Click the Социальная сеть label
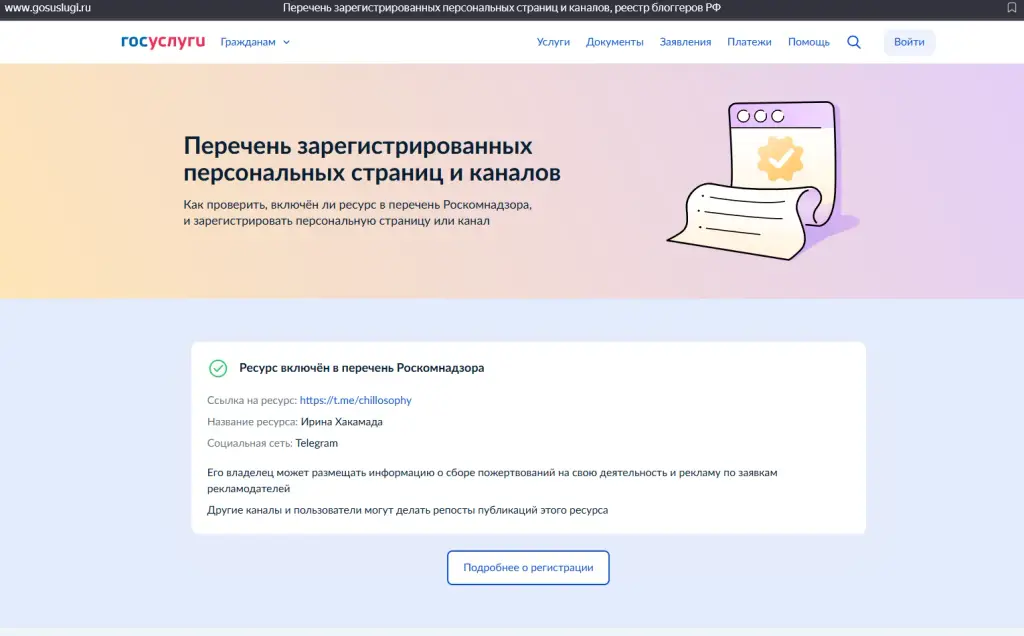The height and width of the screenshot is (636, 1024). pos(249,443)
